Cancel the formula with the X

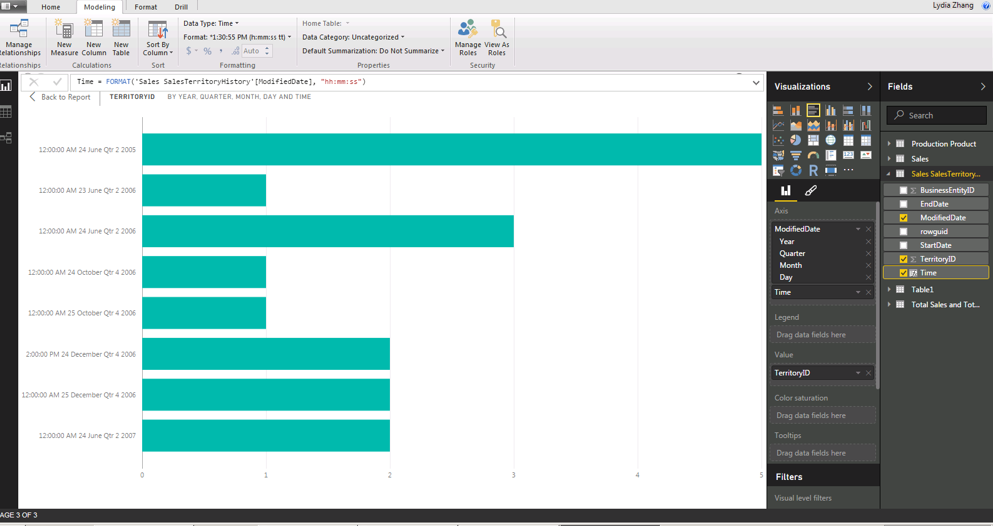[34, 82]
